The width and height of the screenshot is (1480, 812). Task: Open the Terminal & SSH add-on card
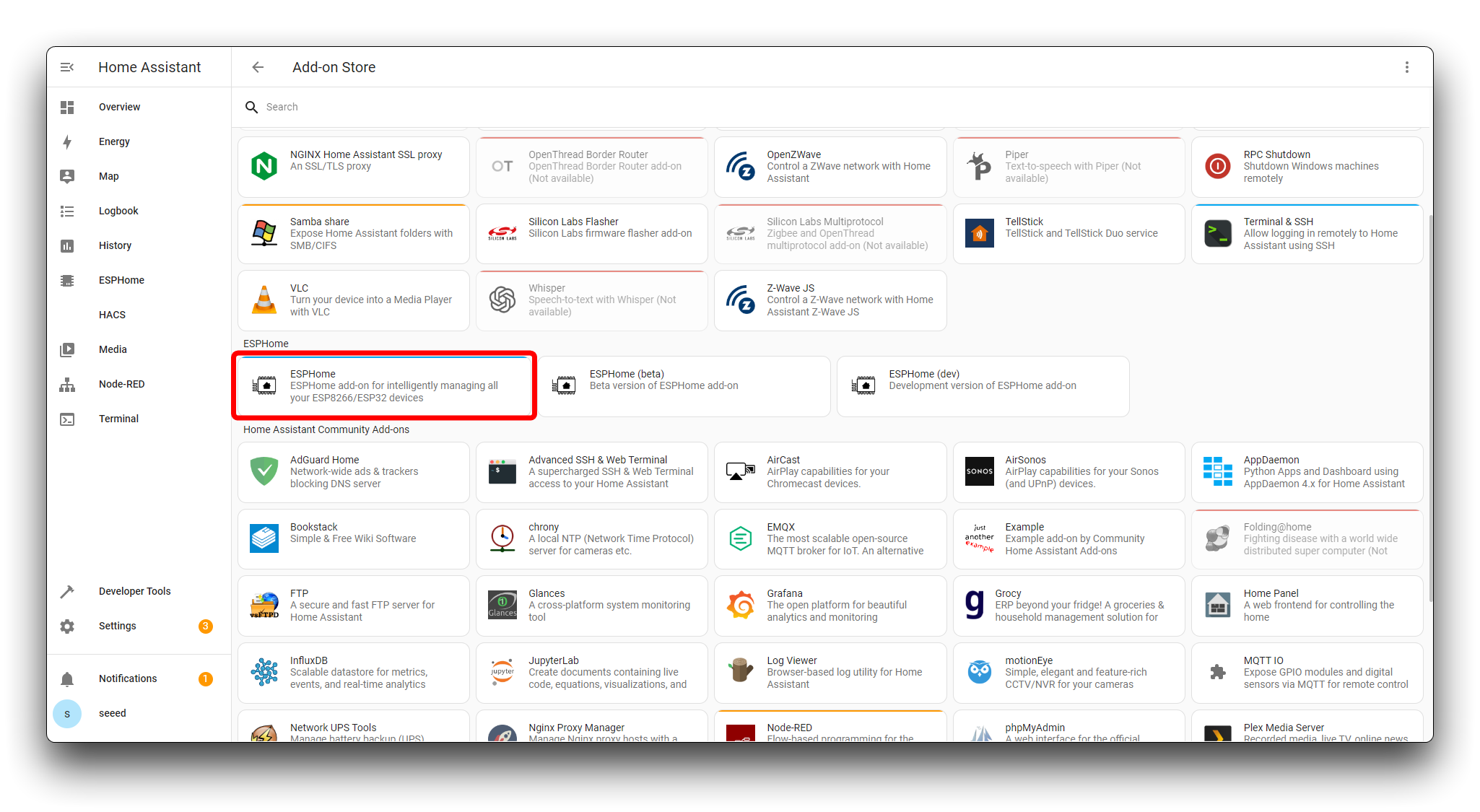(x=1307, y=234)
